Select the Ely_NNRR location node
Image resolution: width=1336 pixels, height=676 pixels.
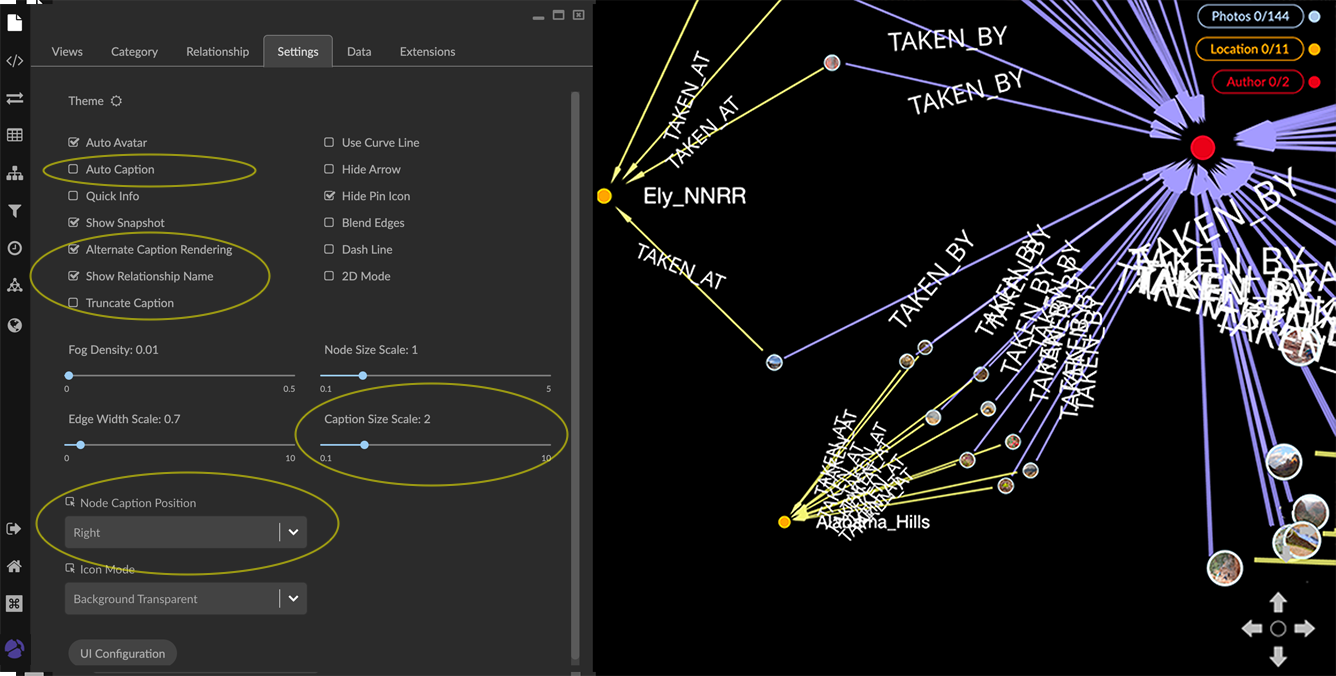(604, 196)
